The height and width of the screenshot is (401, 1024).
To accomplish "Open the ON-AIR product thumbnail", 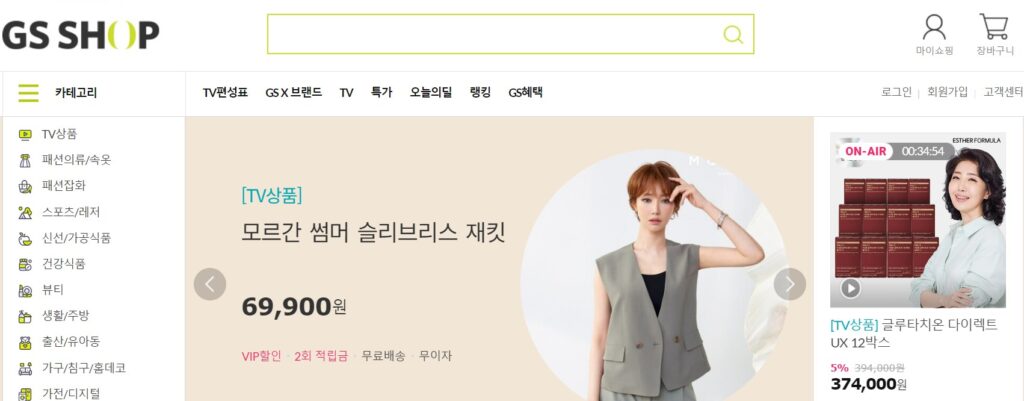I will pos(918,220).
